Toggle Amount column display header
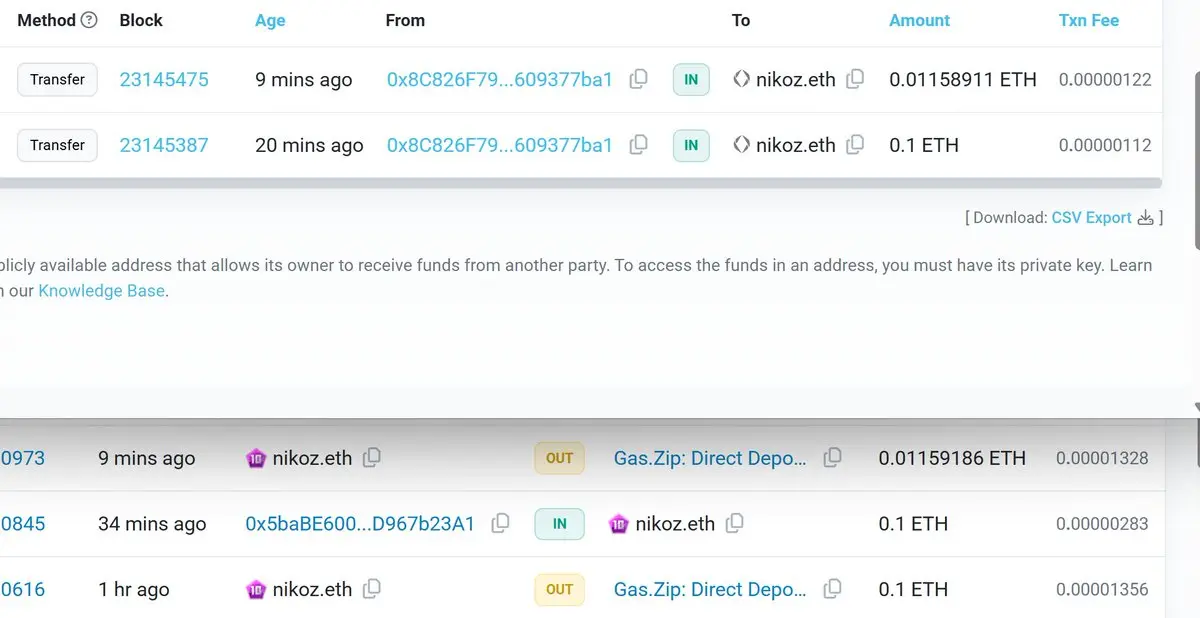The height and width of the screenshot is (618, 1200). pos(919,20)
